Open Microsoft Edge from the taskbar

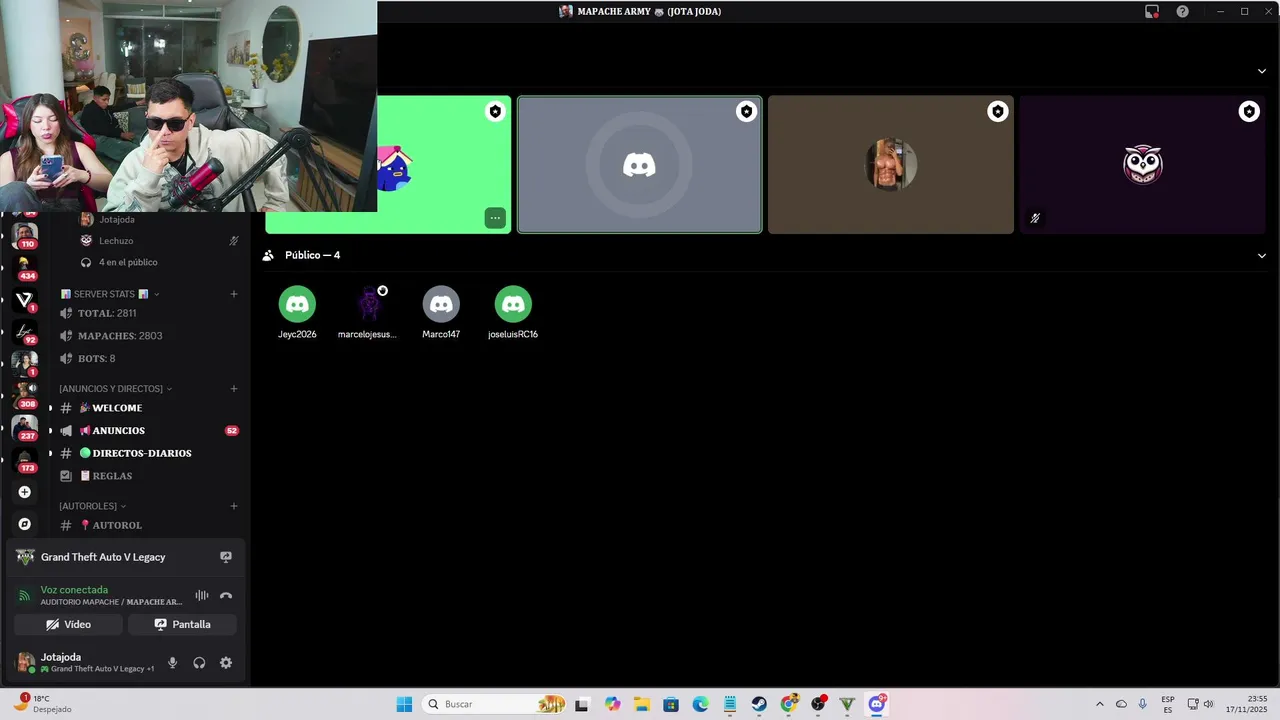(700, 704)
